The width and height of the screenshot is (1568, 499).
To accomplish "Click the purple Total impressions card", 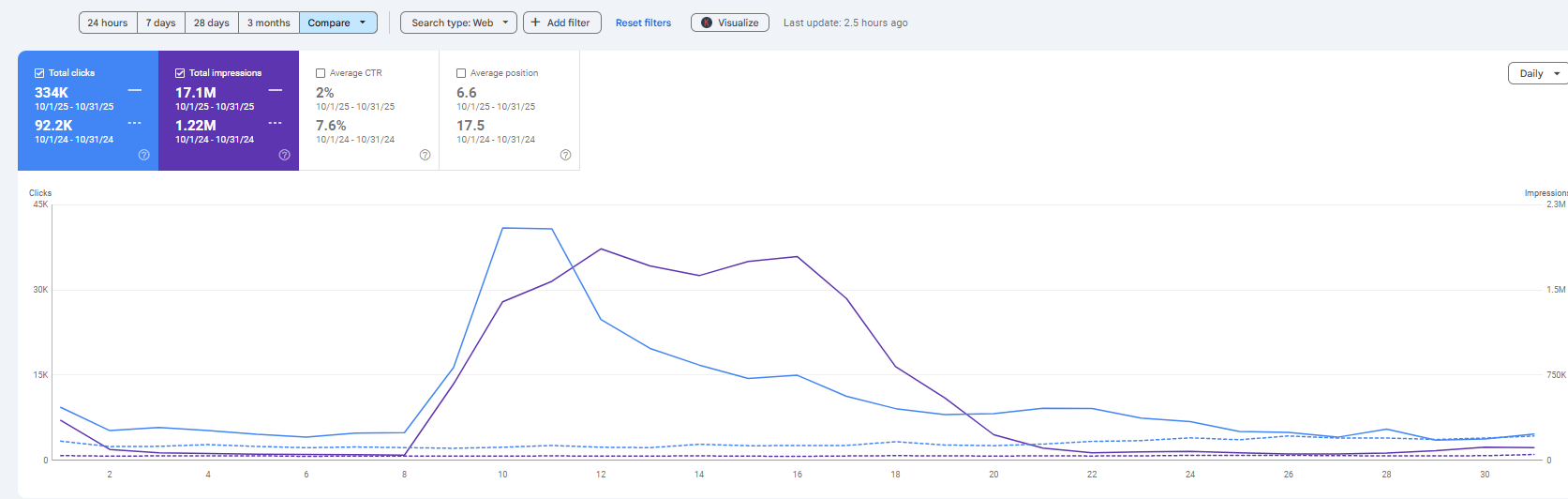I will pos(229,111).
